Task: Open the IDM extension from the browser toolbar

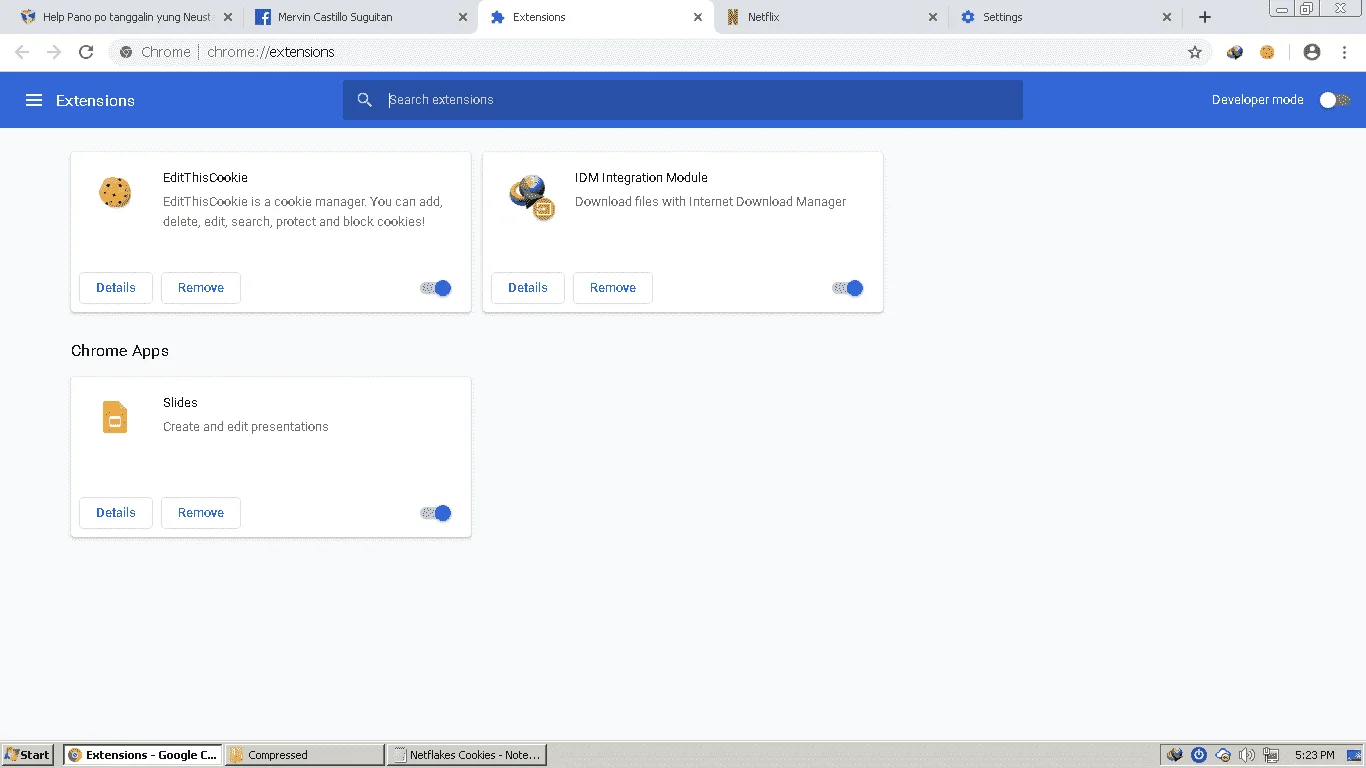Action: point(1235,52)
